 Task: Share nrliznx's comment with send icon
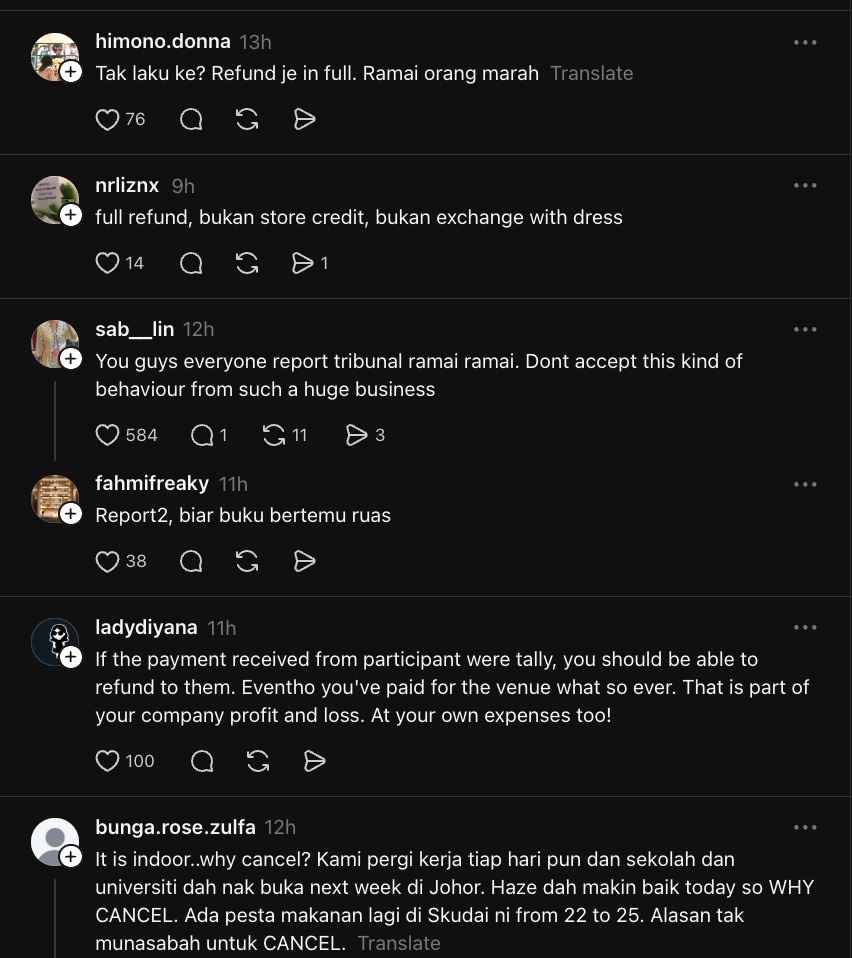303,263
